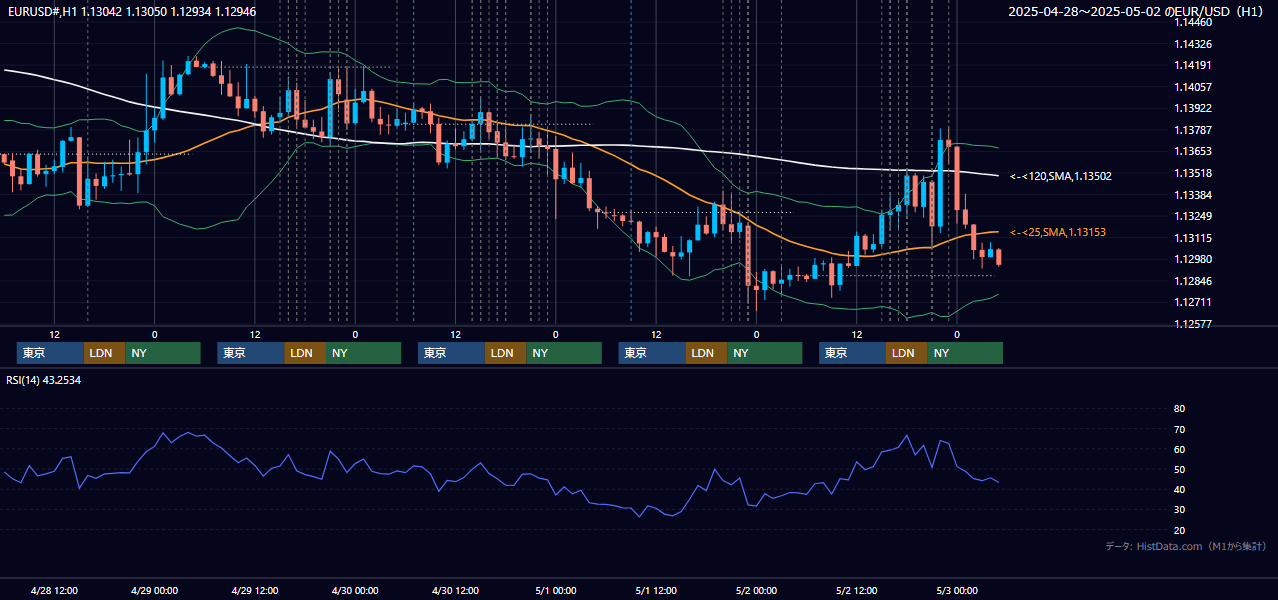Select the RSI scale level 60
Viewport: 1278px width, 600px height.
click(1179, 449)
